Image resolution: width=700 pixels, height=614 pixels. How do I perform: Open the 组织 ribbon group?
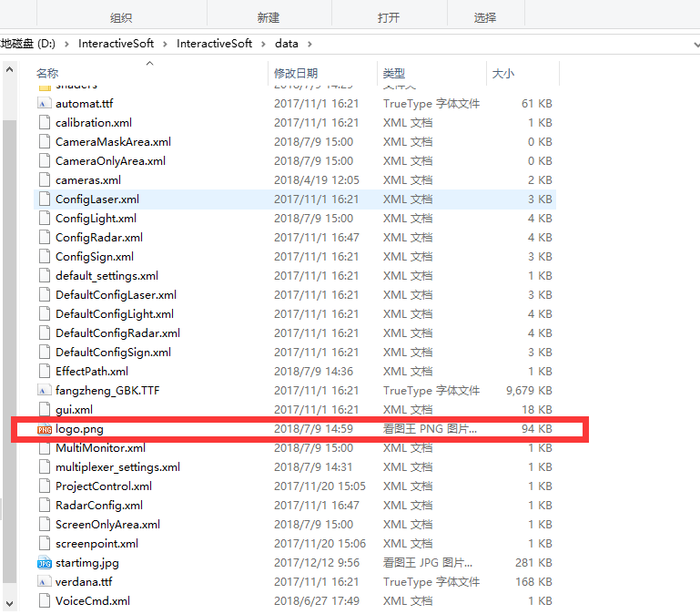(x=121, y=18)
